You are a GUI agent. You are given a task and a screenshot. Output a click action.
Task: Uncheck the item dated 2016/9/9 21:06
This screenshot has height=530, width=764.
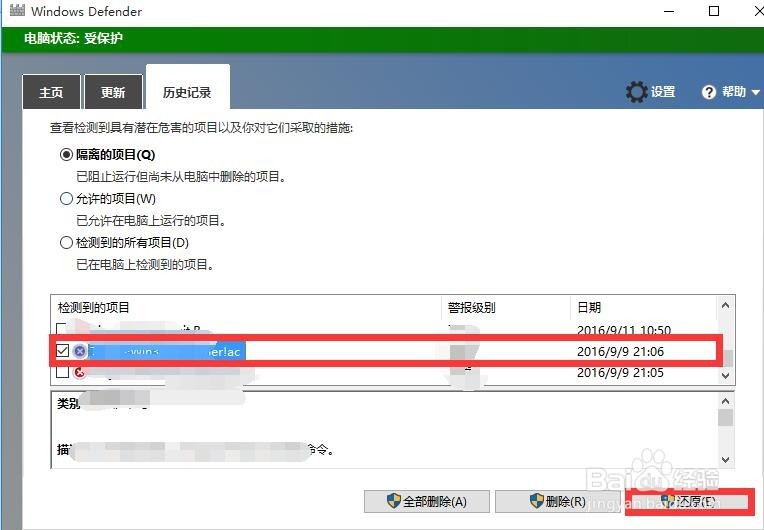62,351
